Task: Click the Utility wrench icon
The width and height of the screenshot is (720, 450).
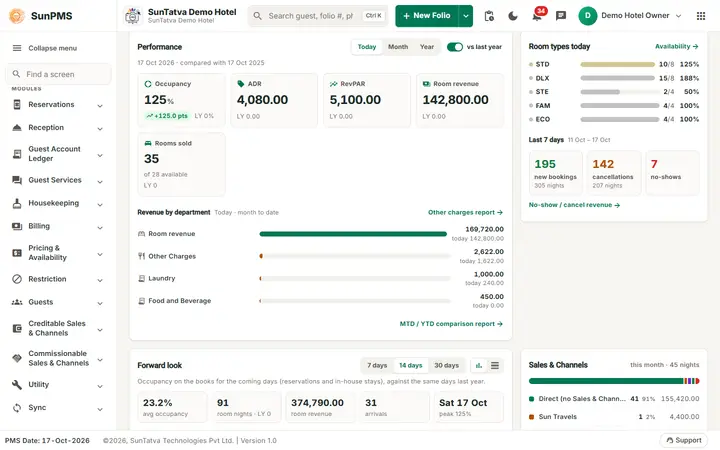Action: pos(17,385)
